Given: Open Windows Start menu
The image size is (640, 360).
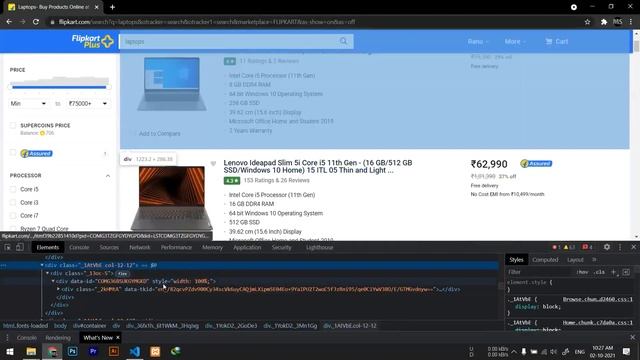Looking at the screenshot, I should 10,351.
